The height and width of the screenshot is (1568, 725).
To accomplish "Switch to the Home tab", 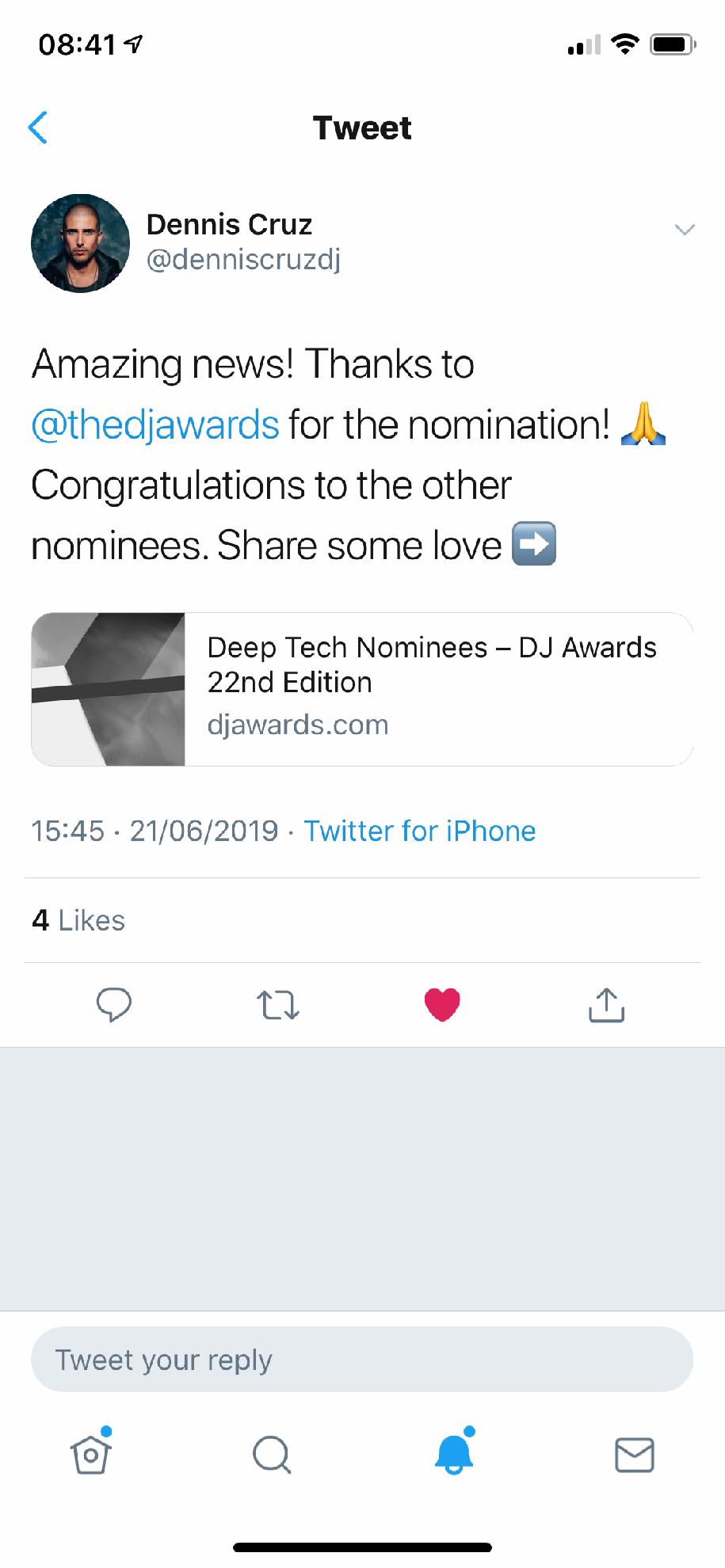I will click(90, 1455).
